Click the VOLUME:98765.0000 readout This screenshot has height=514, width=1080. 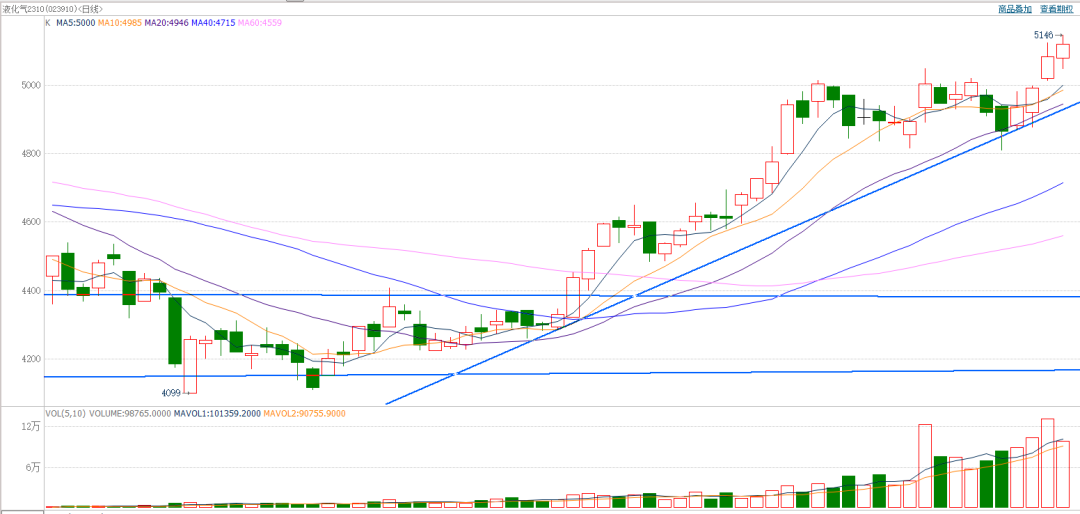click(131, 412)
